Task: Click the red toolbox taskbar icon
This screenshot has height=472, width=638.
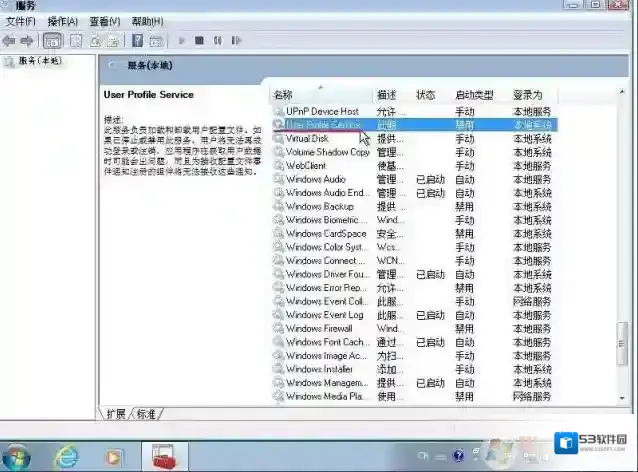Action: (x=164, y=457)
